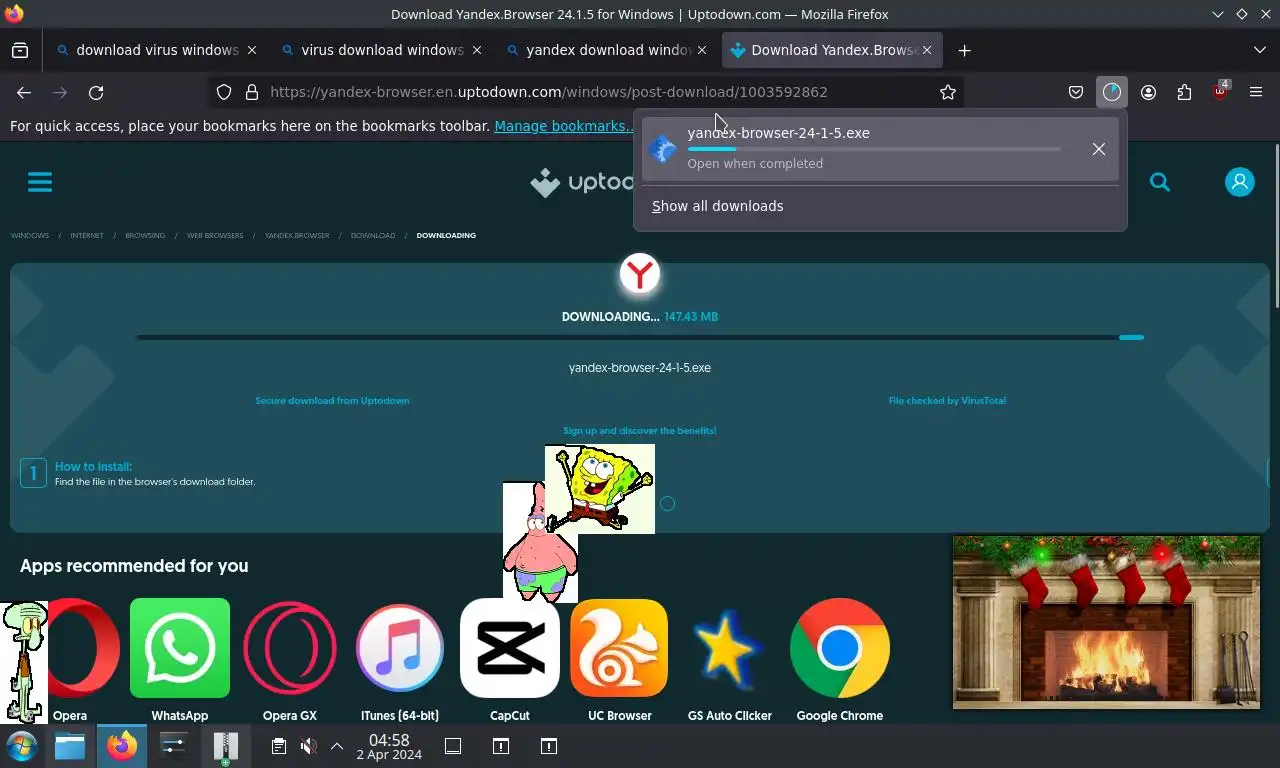The width and height of the screenshot is (1280, 768).
Task: Open the Extensions puzzle-piece menu
Action: [1184, 92]
